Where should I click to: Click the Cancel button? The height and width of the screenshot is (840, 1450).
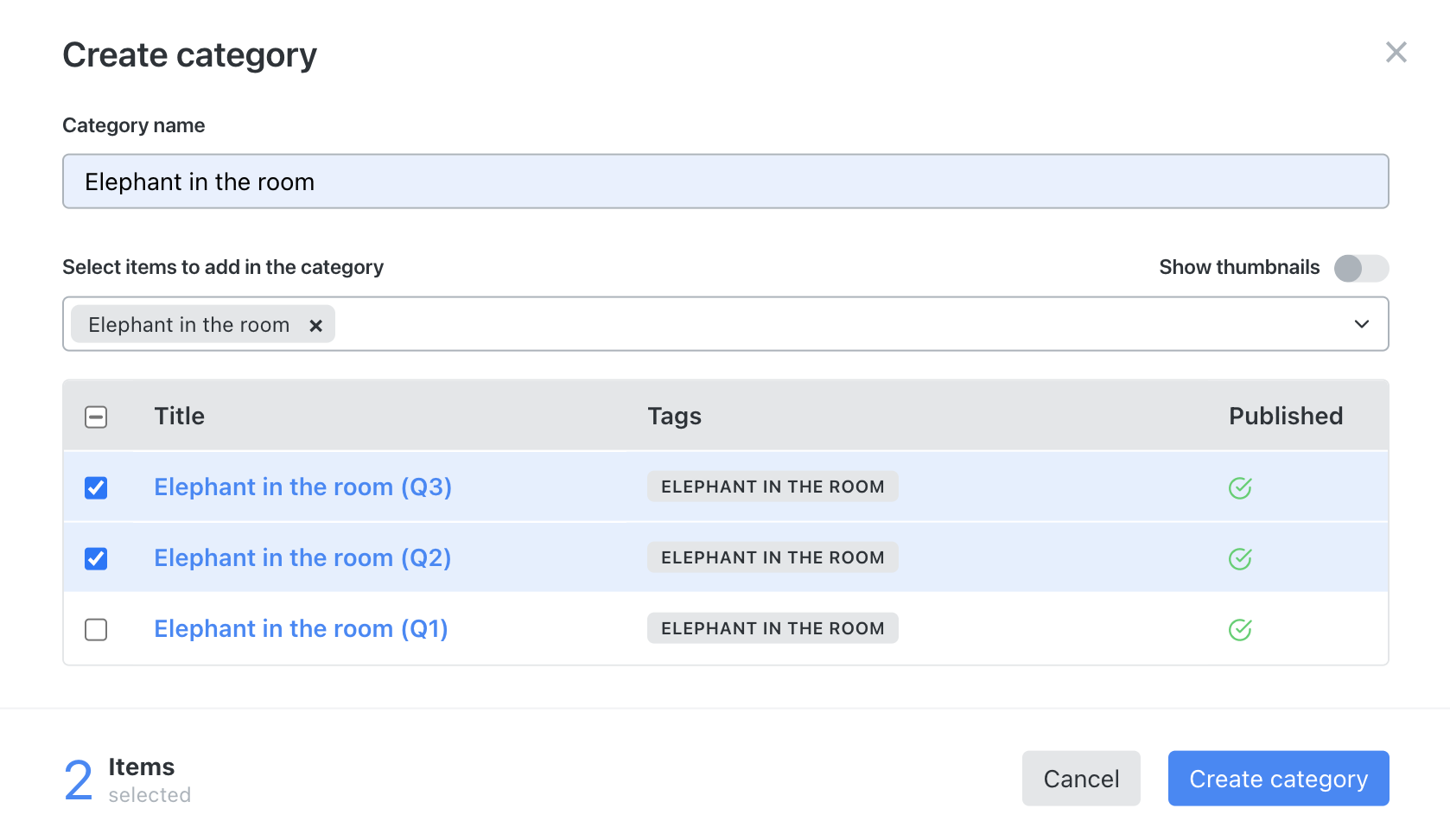[1081, 779]
